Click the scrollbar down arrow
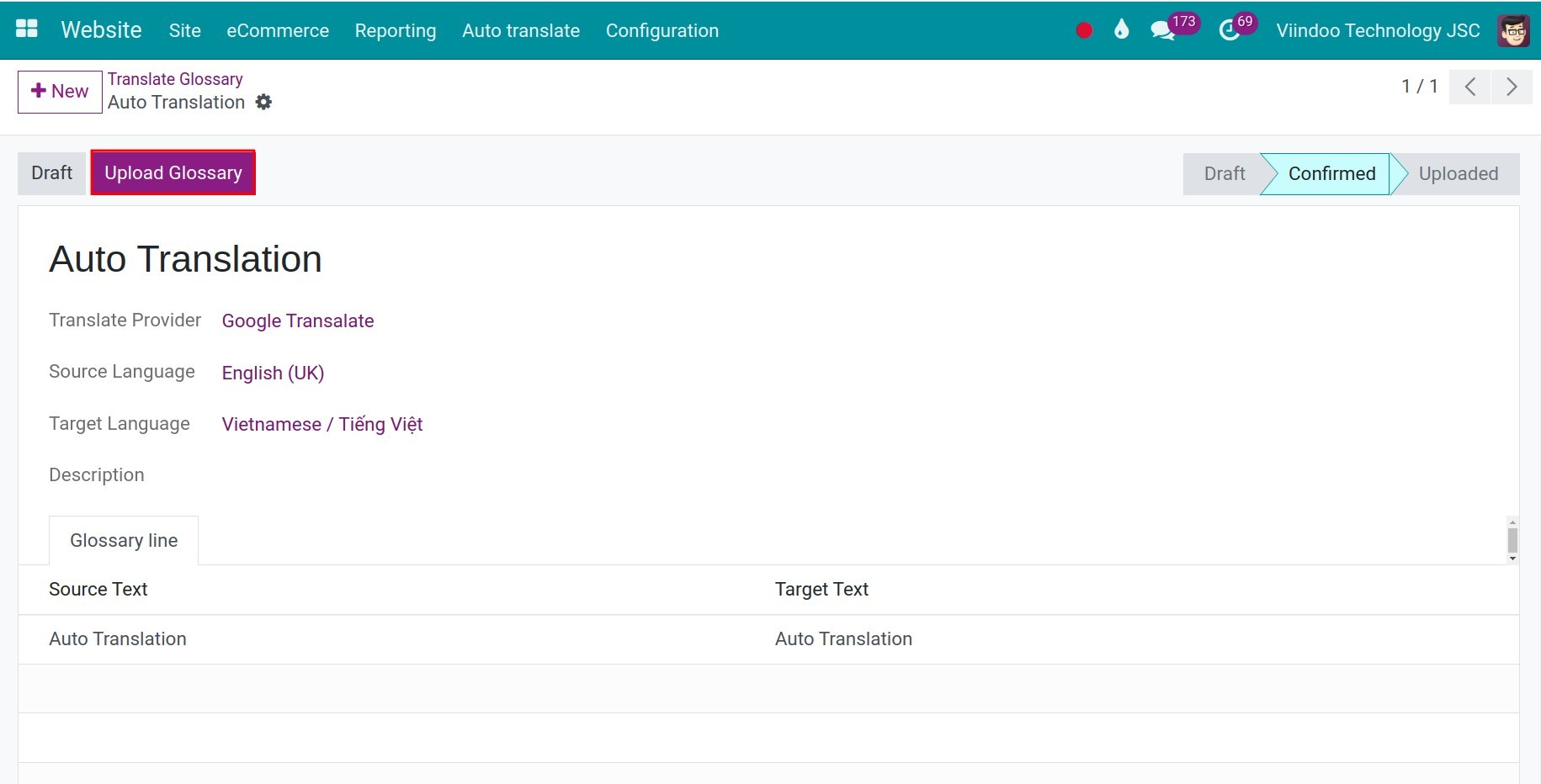1541x784 pixels. [x=1512, y=559]
